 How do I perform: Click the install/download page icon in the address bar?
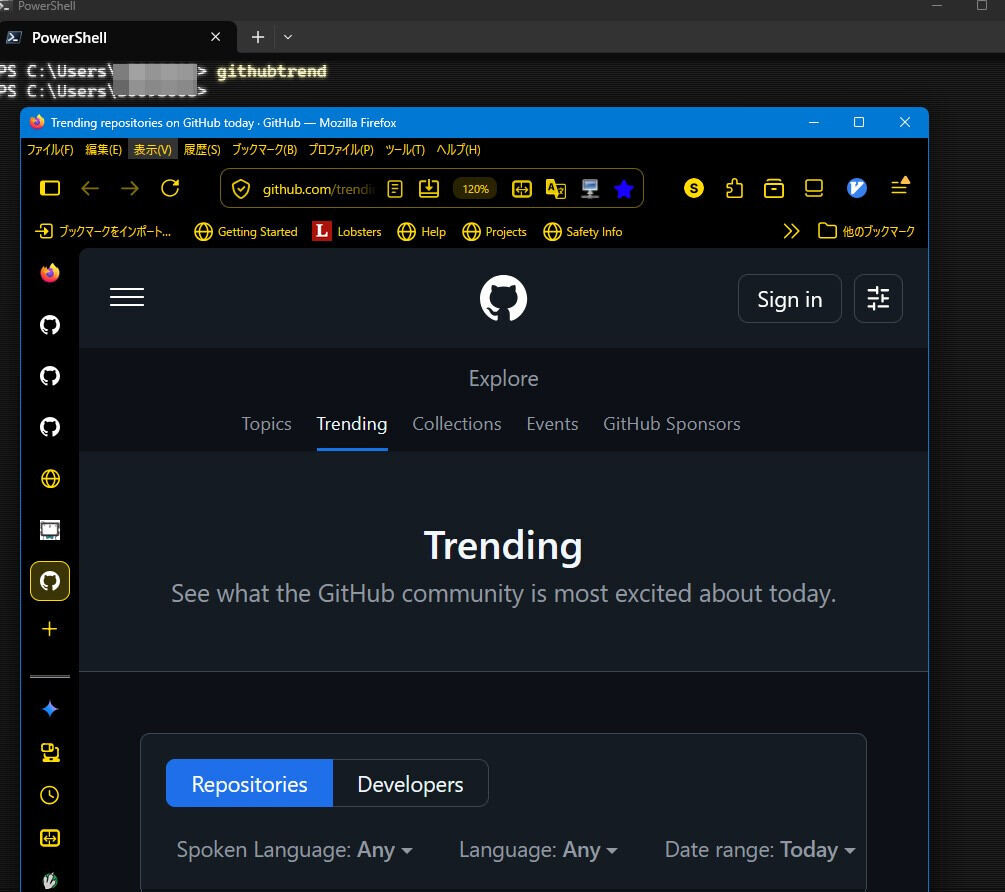[429, 188]
